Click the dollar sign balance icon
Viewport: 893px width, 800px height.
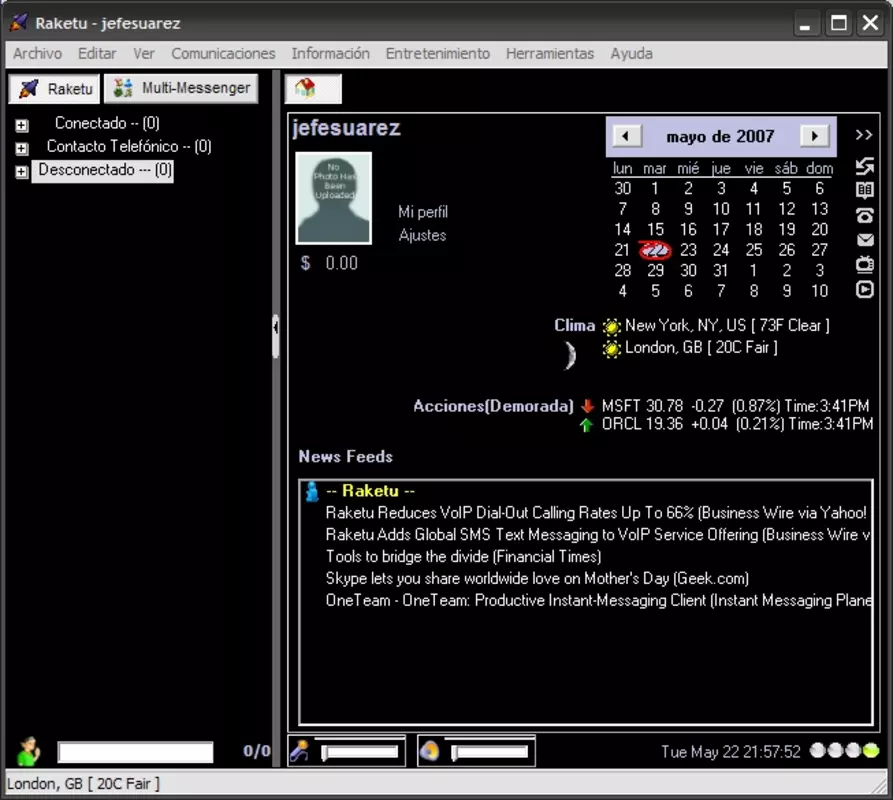click(306, 263)
